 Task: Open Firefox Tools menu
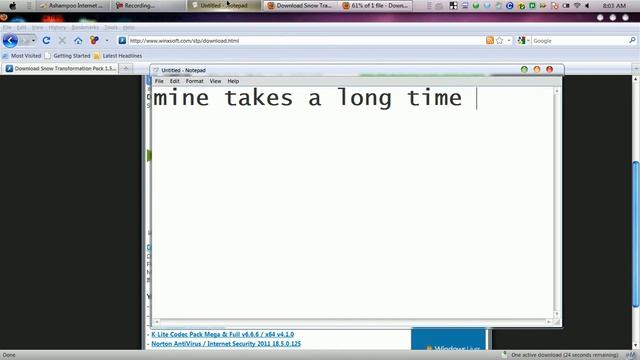111,27
